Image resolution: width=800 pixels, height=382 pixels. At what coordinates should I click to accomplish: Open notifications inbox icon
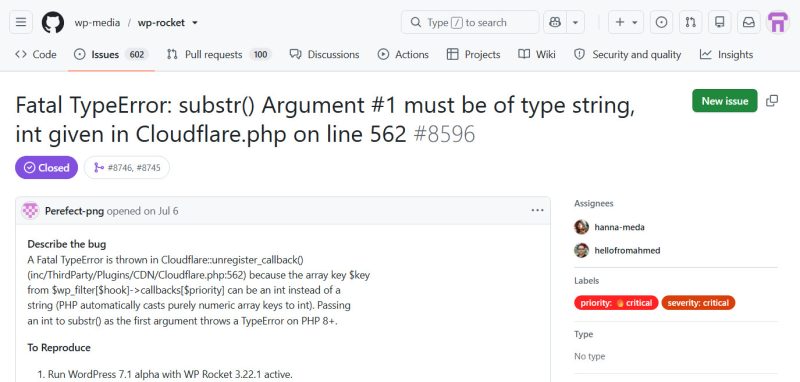point(748,22)
